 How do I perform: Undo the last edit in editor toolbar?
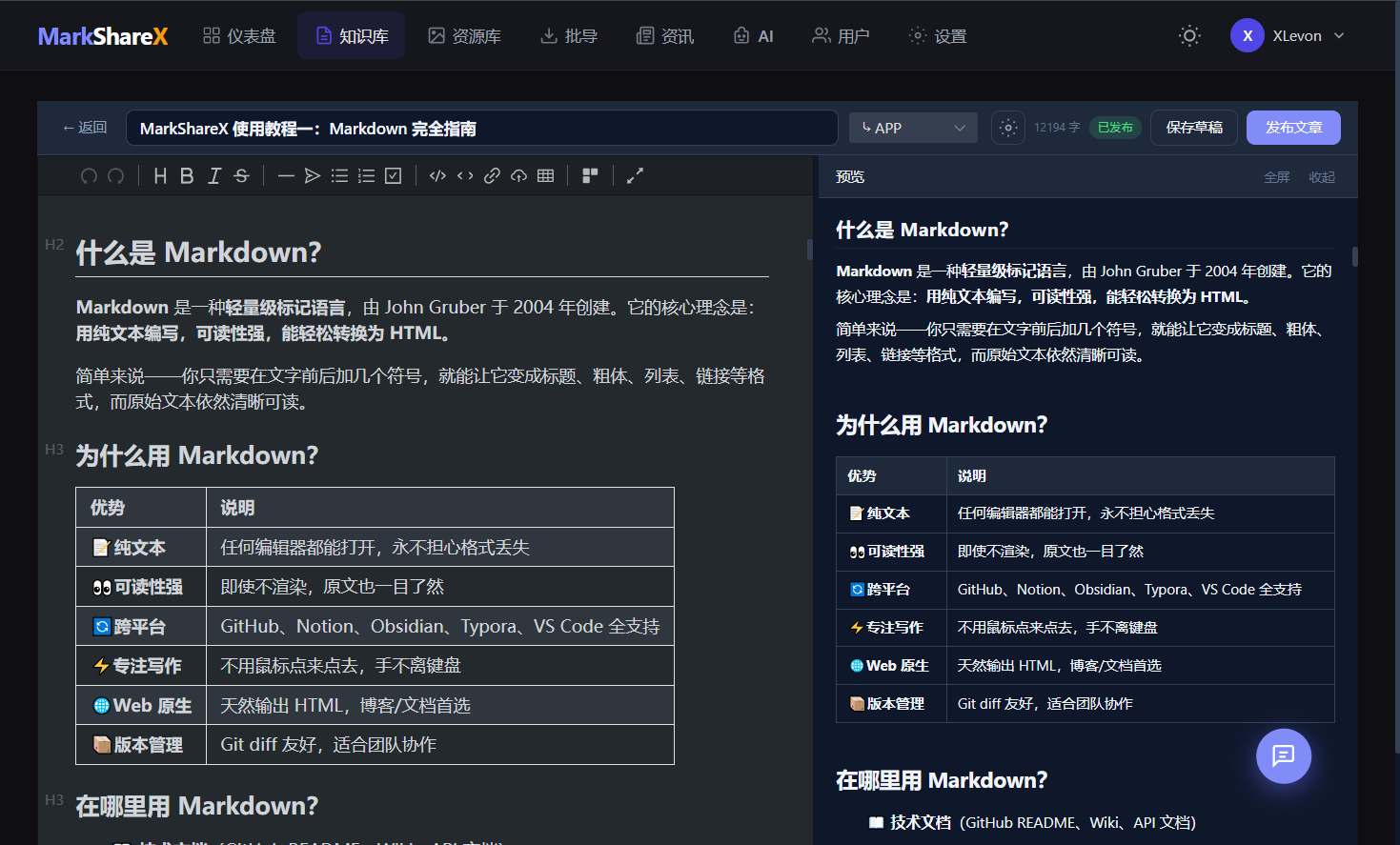coord(89,175)
